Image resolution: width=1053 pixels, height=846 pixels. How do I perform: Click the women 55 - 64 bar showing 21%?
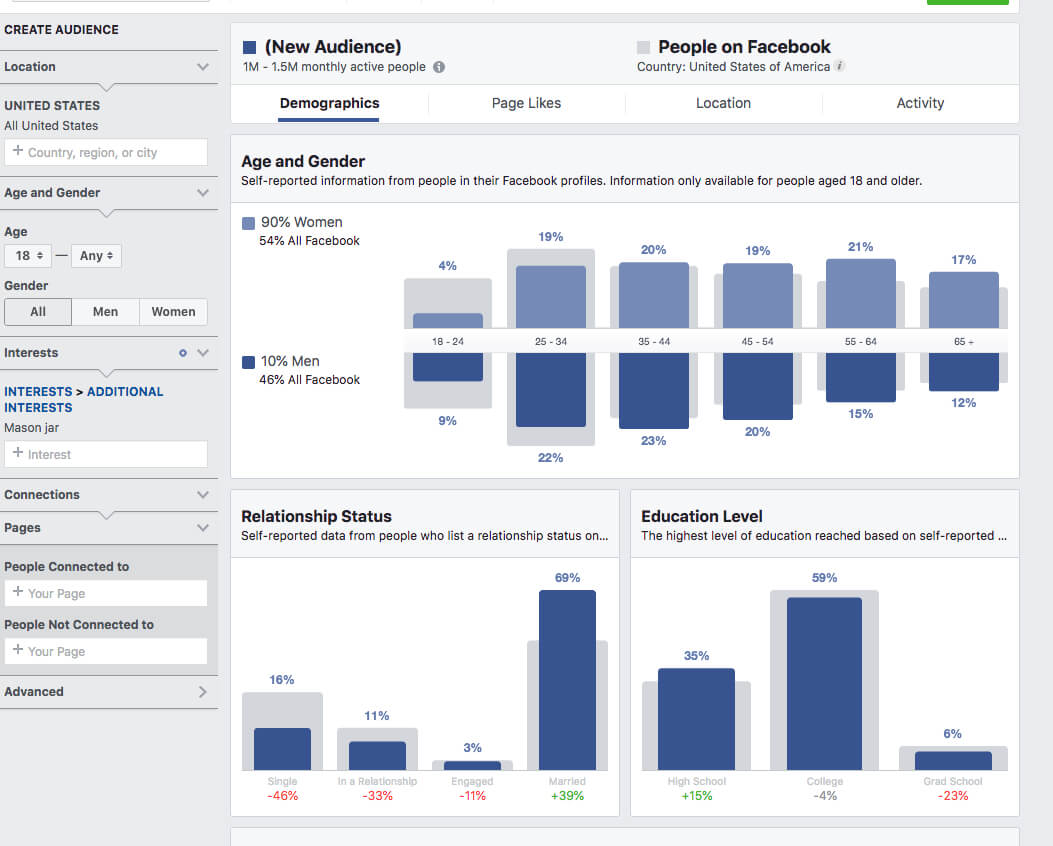pyautogui.click(x=861, y=293)
